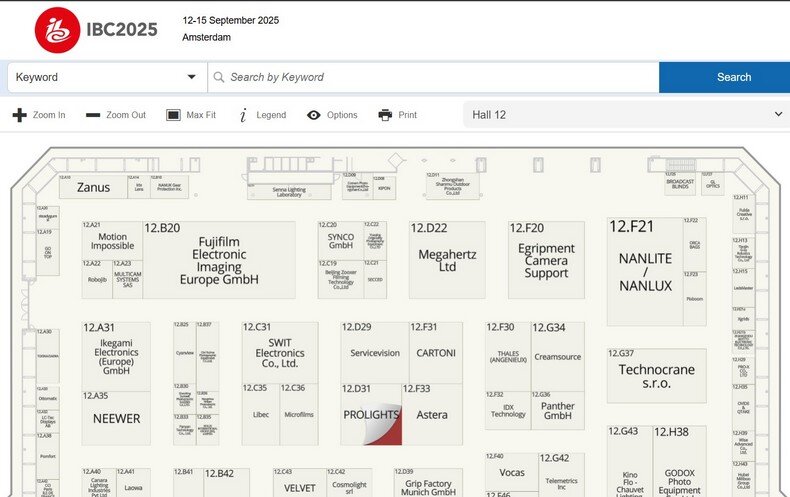Click the IBC2025 logo
Viewport: 790px width, 497px height.
(96, 29)
